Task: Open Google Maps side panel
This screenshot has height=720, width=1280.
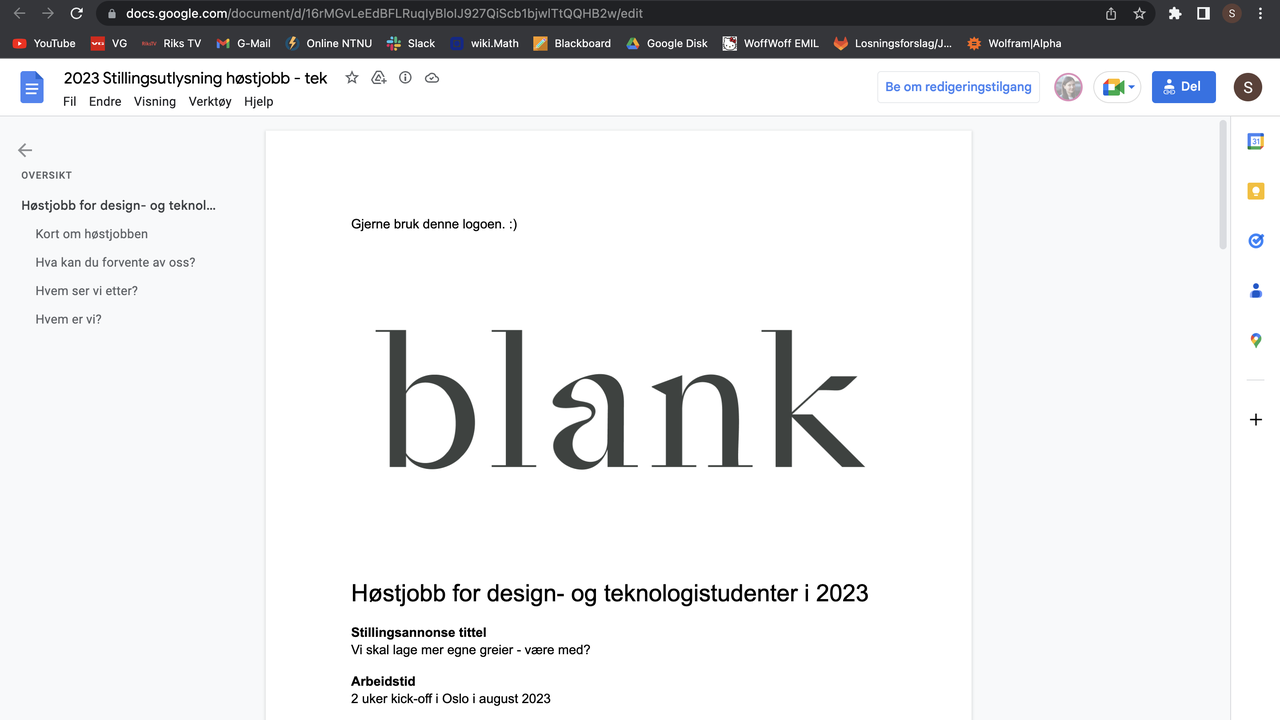Action: tap(1256, 340)
